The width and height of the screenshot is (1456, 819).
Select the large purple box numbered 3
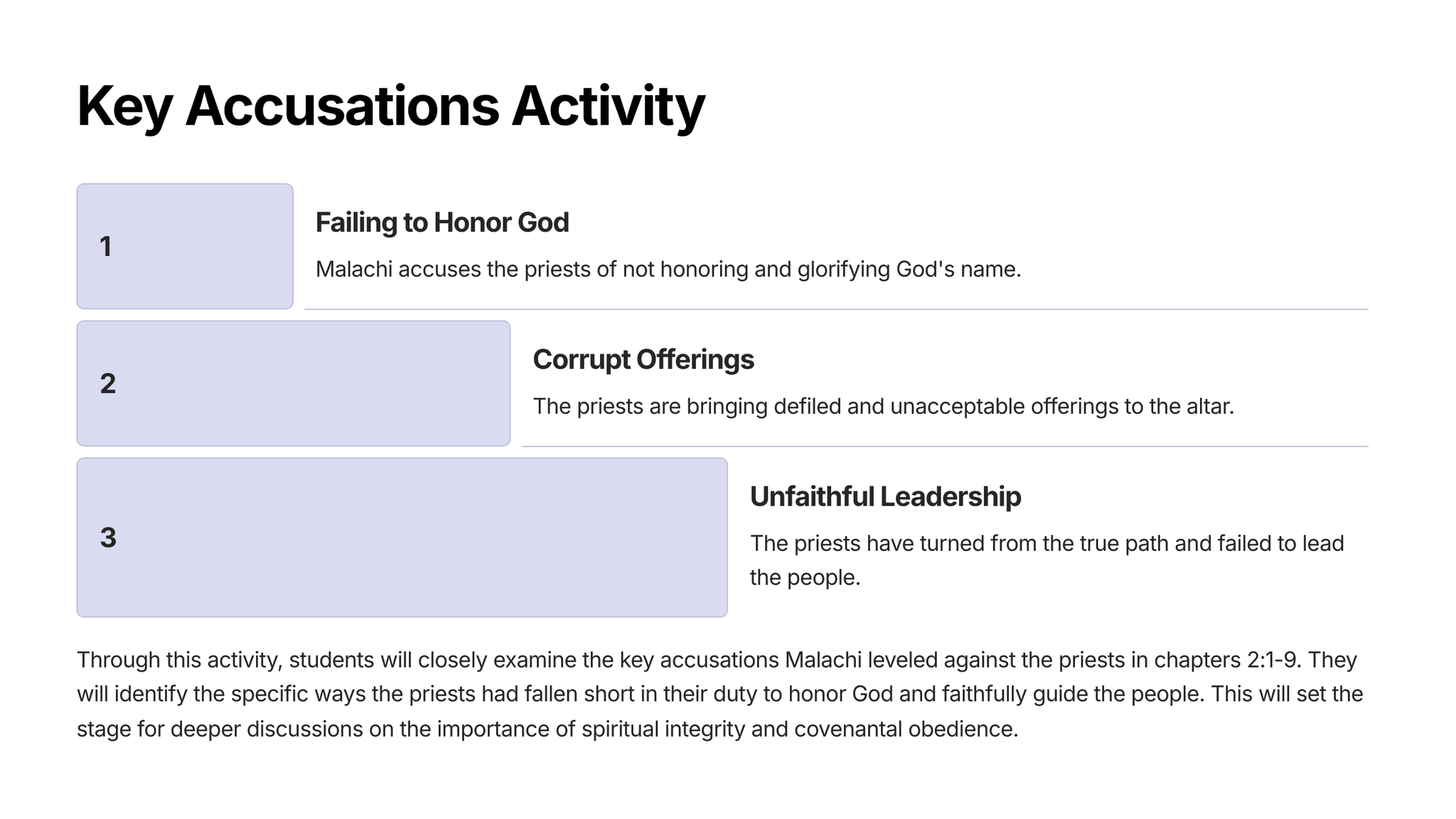pos(402,537)
